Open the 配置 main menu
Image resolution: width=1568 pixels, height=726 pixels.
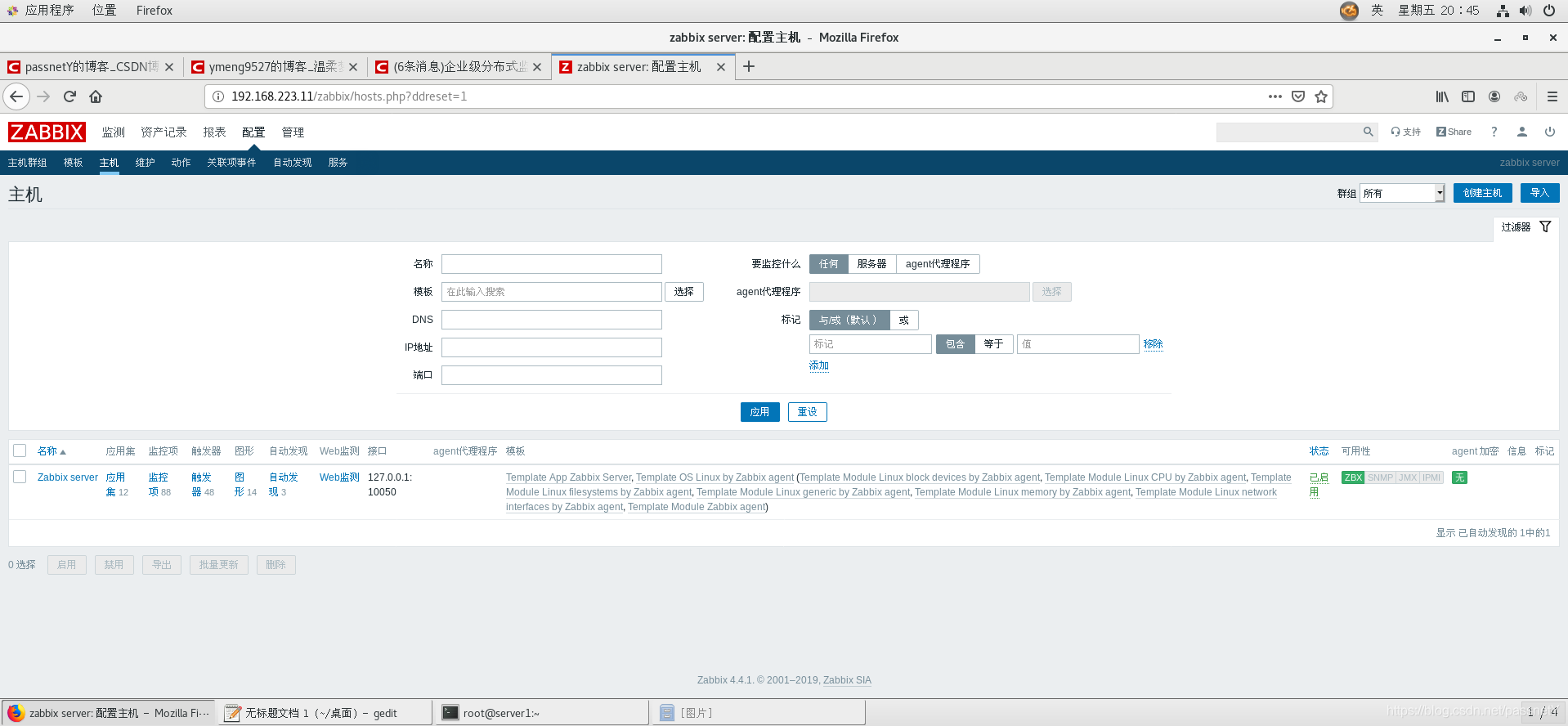[x=253, y=132]
